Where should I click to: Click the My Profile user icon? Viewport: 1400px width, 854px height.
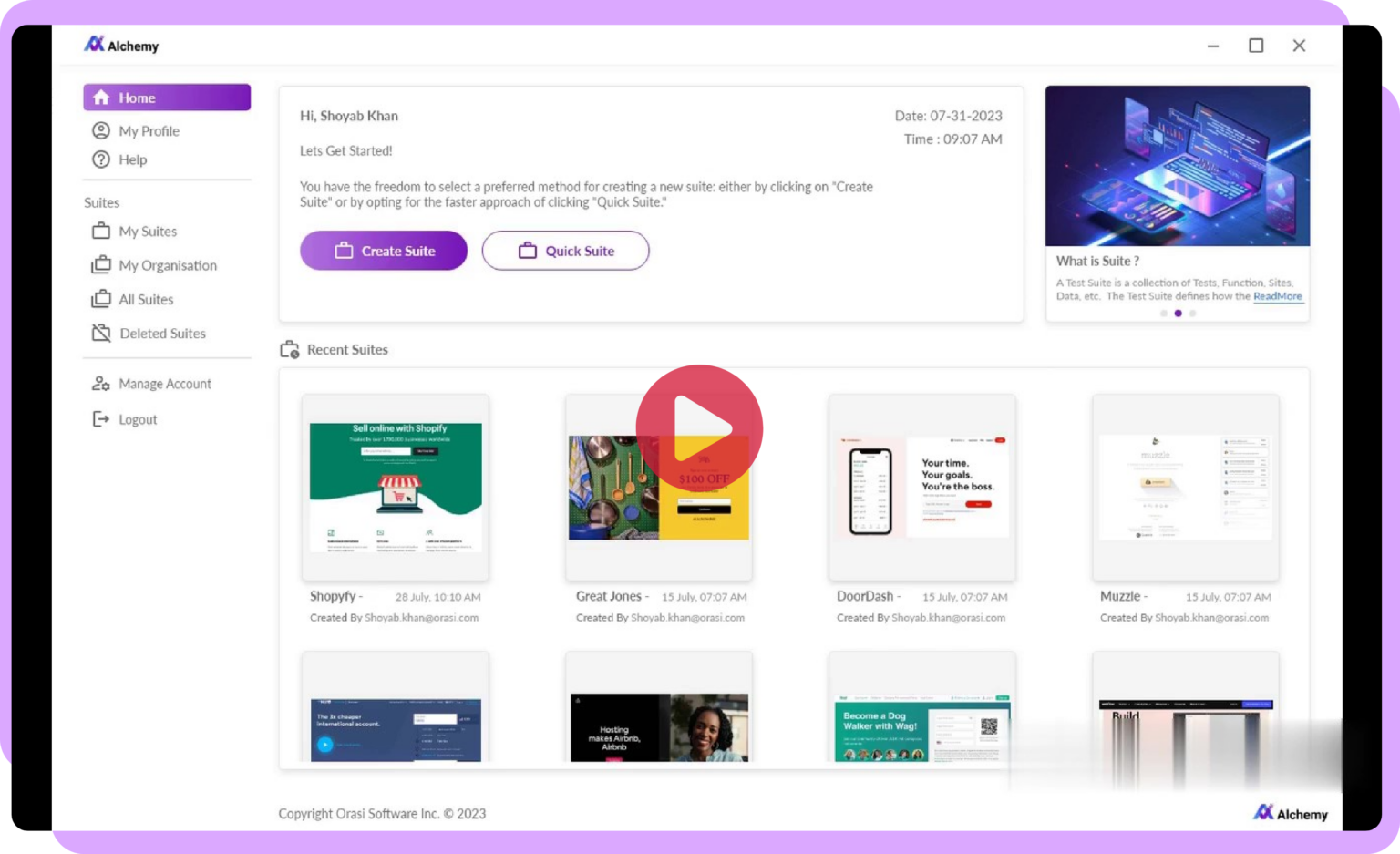pos(101,130)
